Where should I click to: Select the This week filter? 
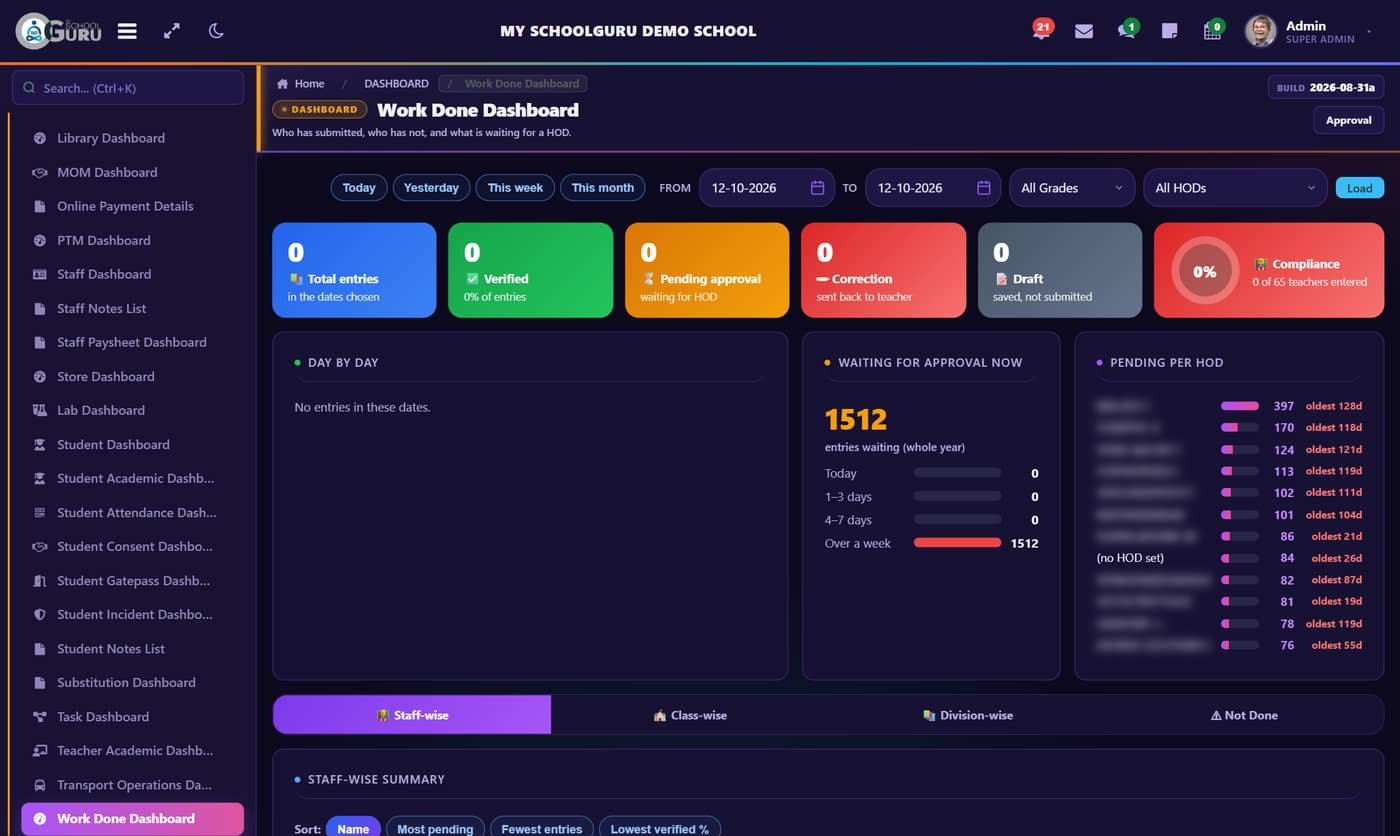click(515, 188)
